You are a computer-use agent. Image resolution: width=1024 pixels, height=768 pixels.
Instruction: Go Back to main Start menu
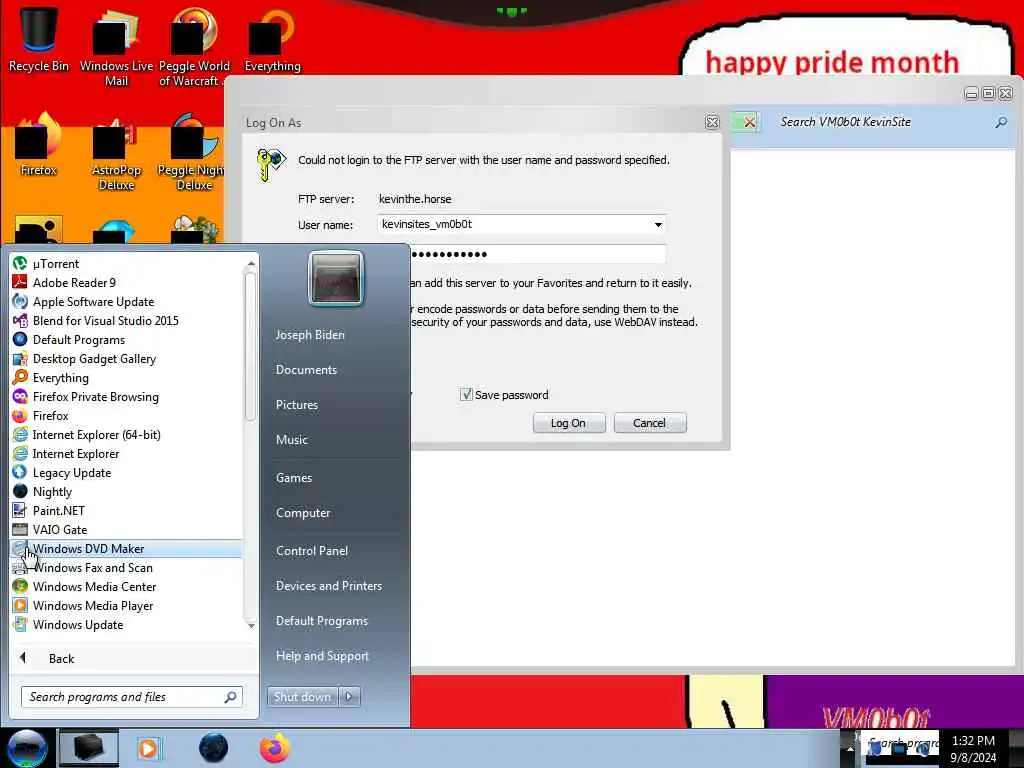pyautogui.click(x=134, y=658)
